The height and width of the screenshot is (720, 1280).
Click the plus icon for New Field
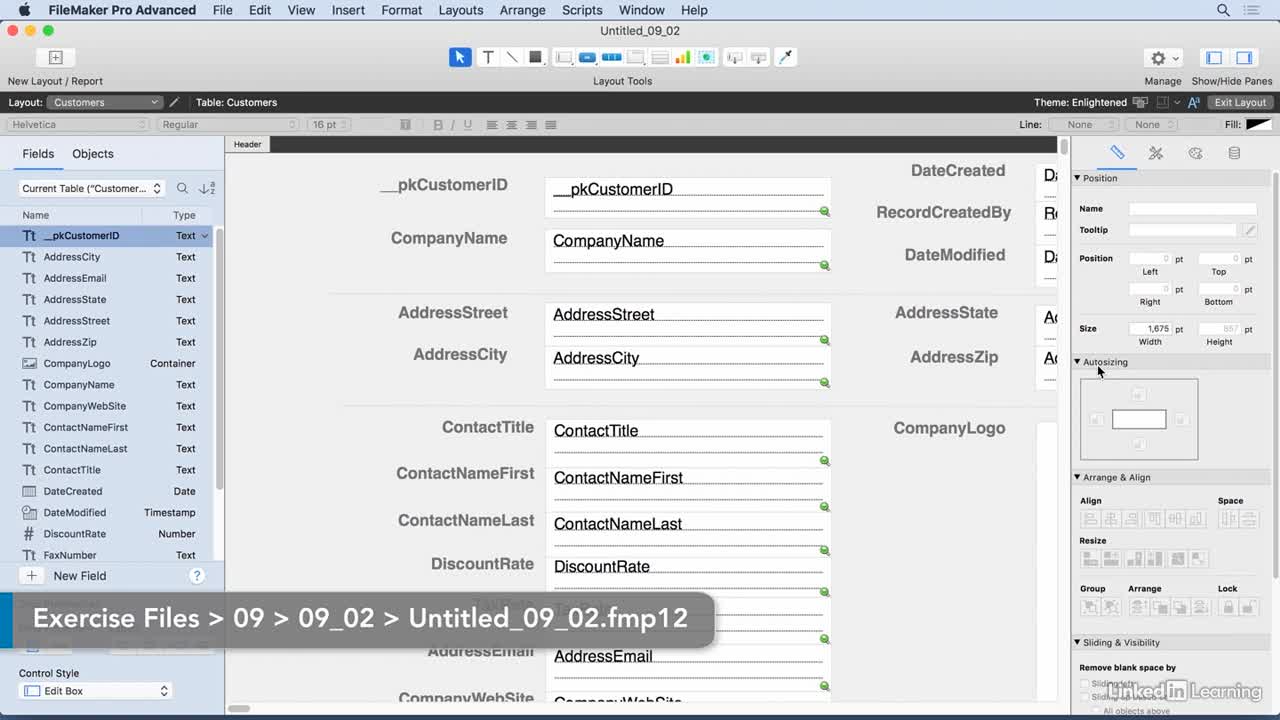[x=31, y=576]
